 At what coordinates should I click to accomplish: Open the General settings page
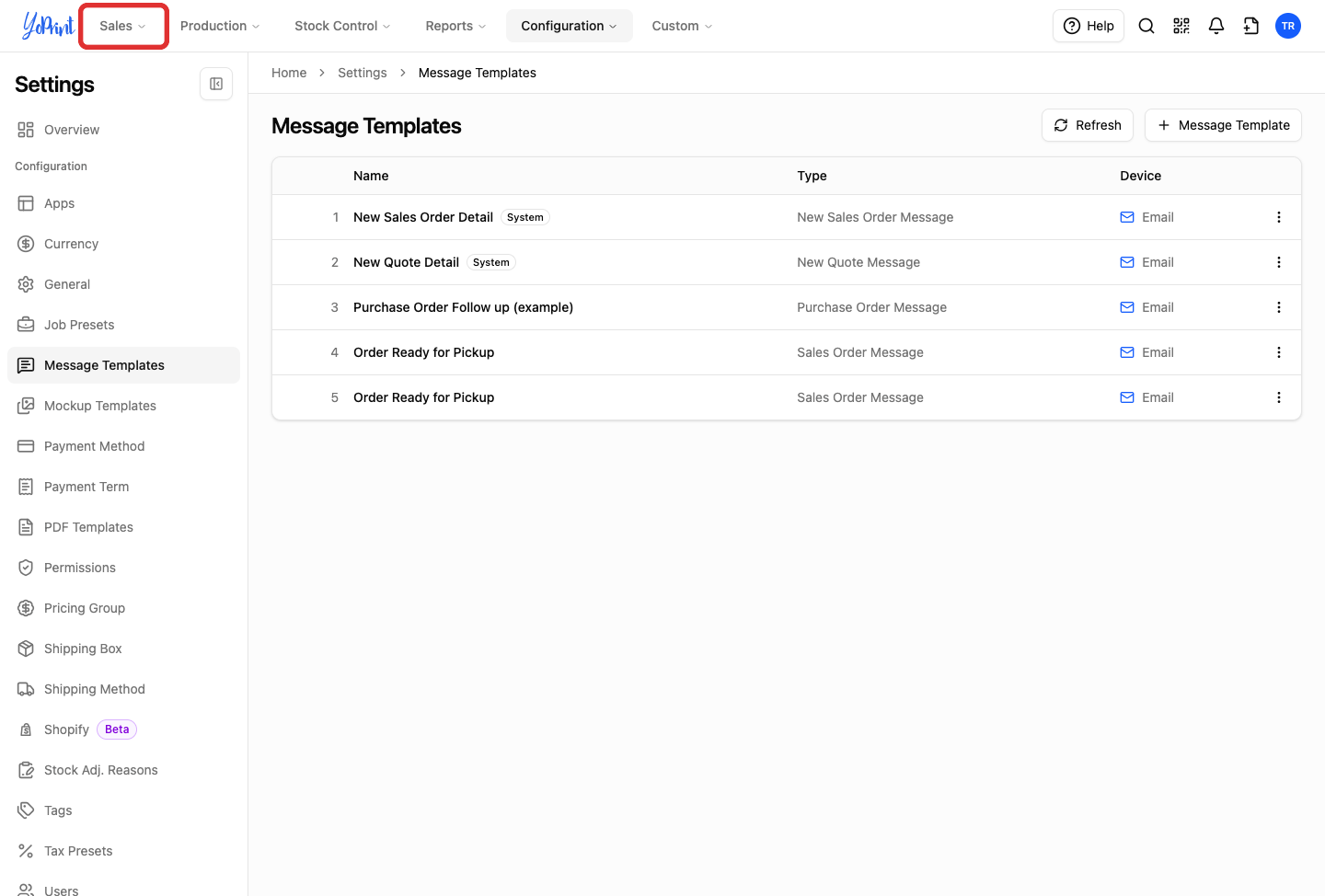123,284
